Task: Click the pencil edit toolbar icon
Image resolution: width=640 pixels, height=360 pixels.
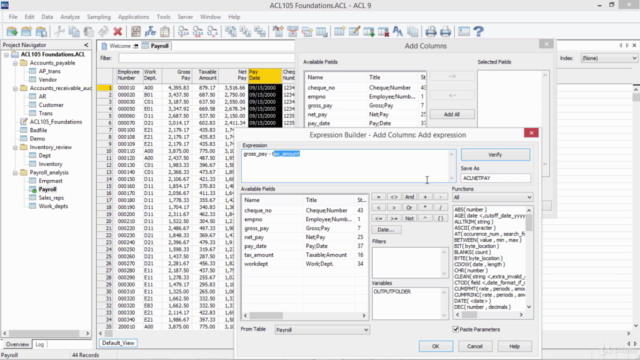Action: coord(354,31)
